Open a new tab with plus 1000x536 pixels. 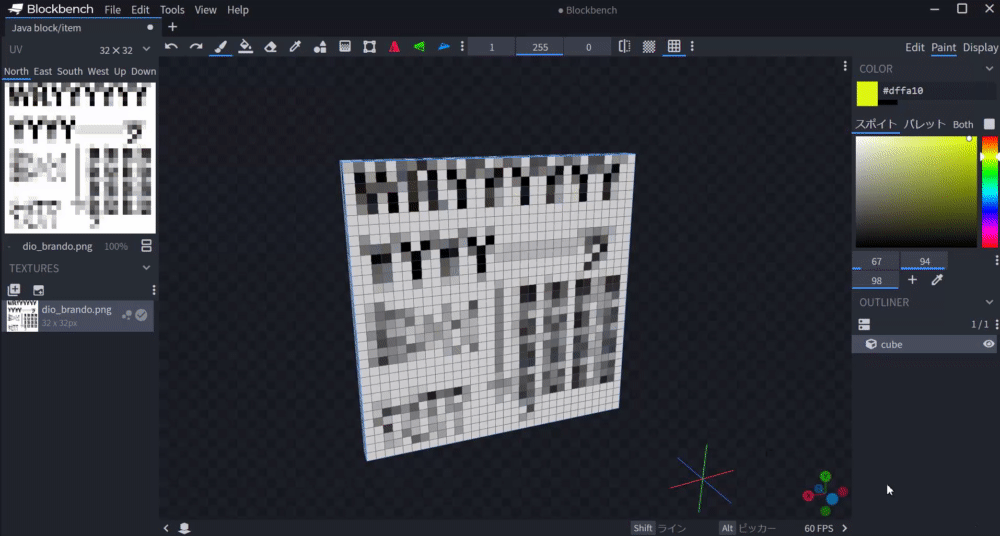pos(172,27)
